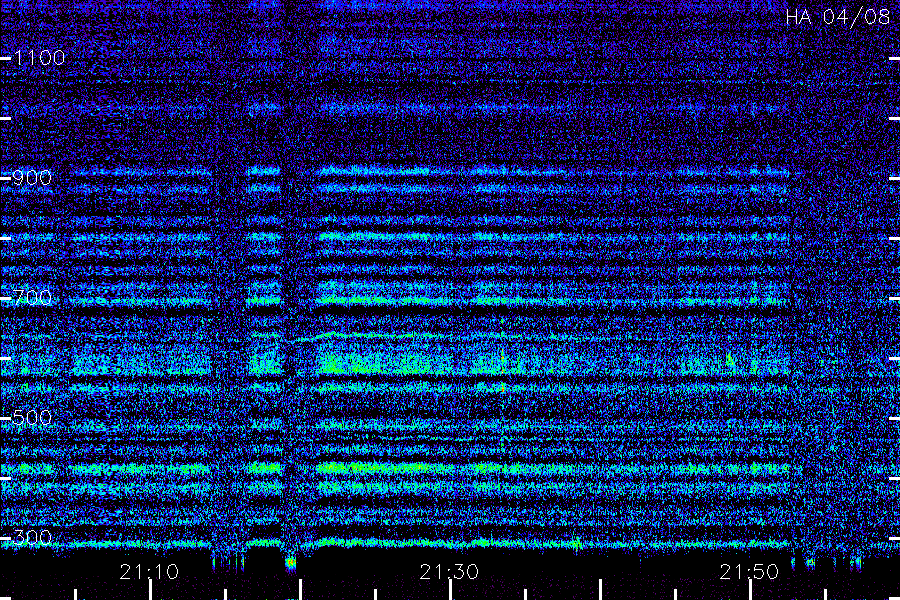Click the 21:30 time axis label

449,572
